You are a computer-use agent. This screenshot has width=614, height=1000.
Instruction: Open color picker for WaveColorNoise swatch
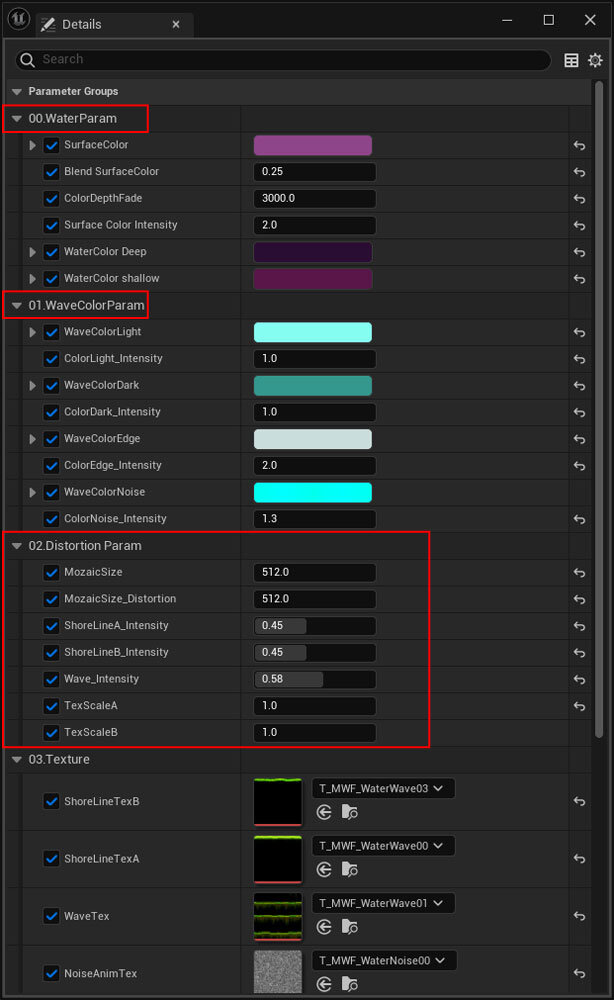[x=312, y=492]
